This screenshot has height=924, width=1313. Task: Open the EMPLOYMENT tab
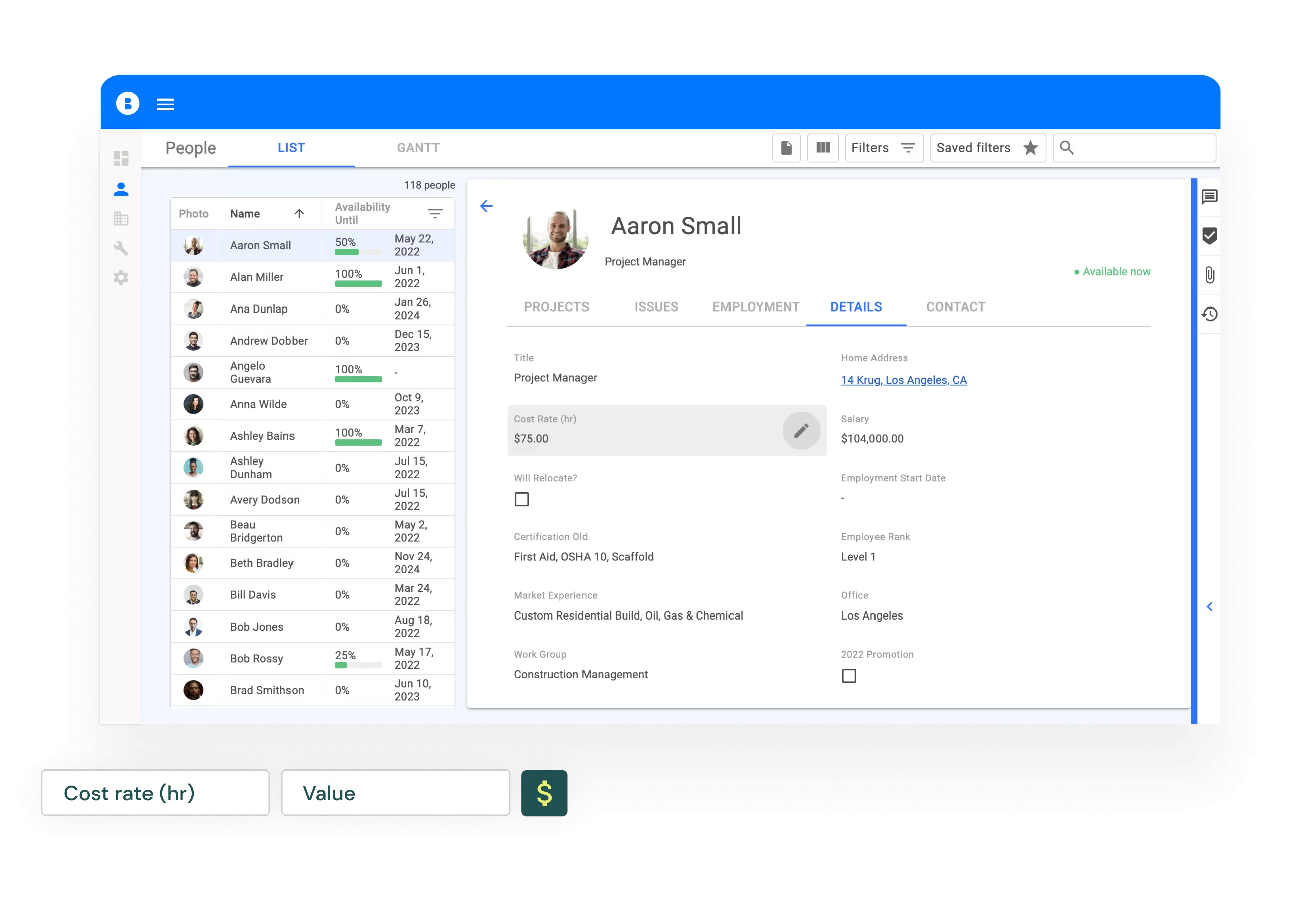tap(756, 307)
